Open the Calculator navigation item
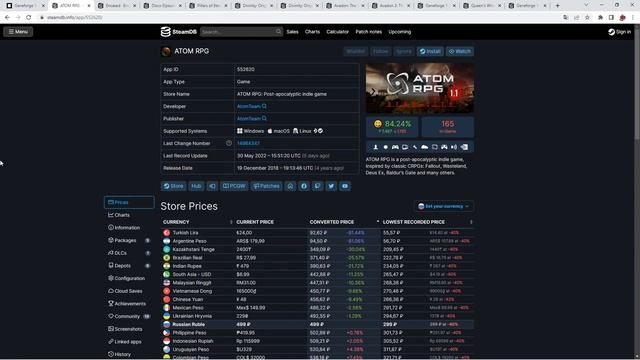640x360 pixels. [x=338, y=31]
